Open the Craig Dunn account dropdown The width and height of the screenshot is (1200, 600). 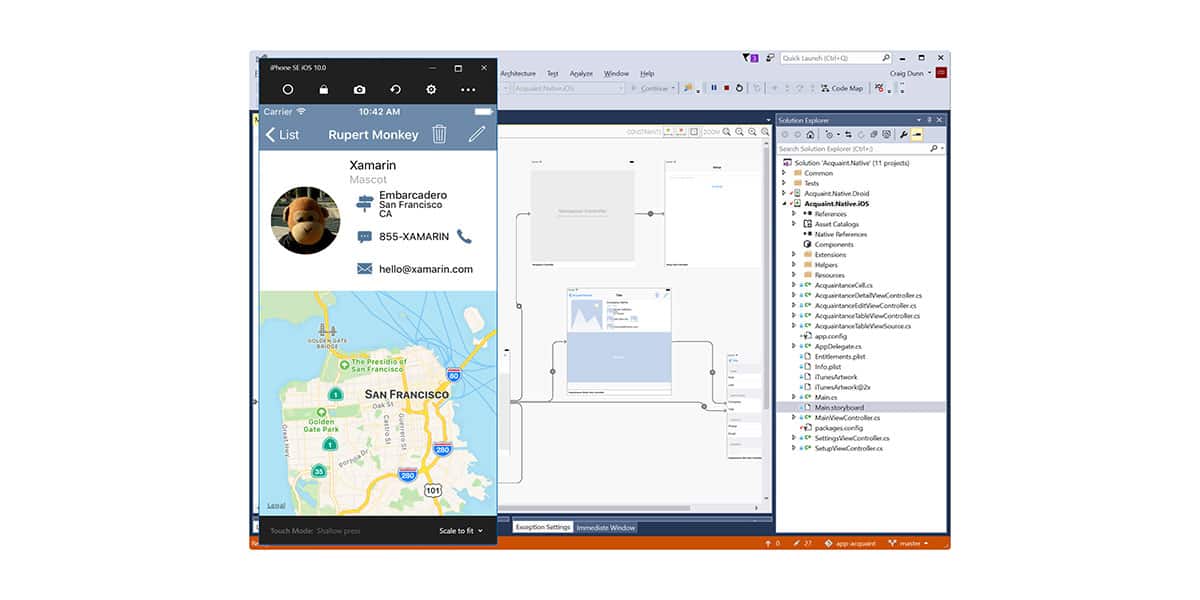click(x=911, y=73)
